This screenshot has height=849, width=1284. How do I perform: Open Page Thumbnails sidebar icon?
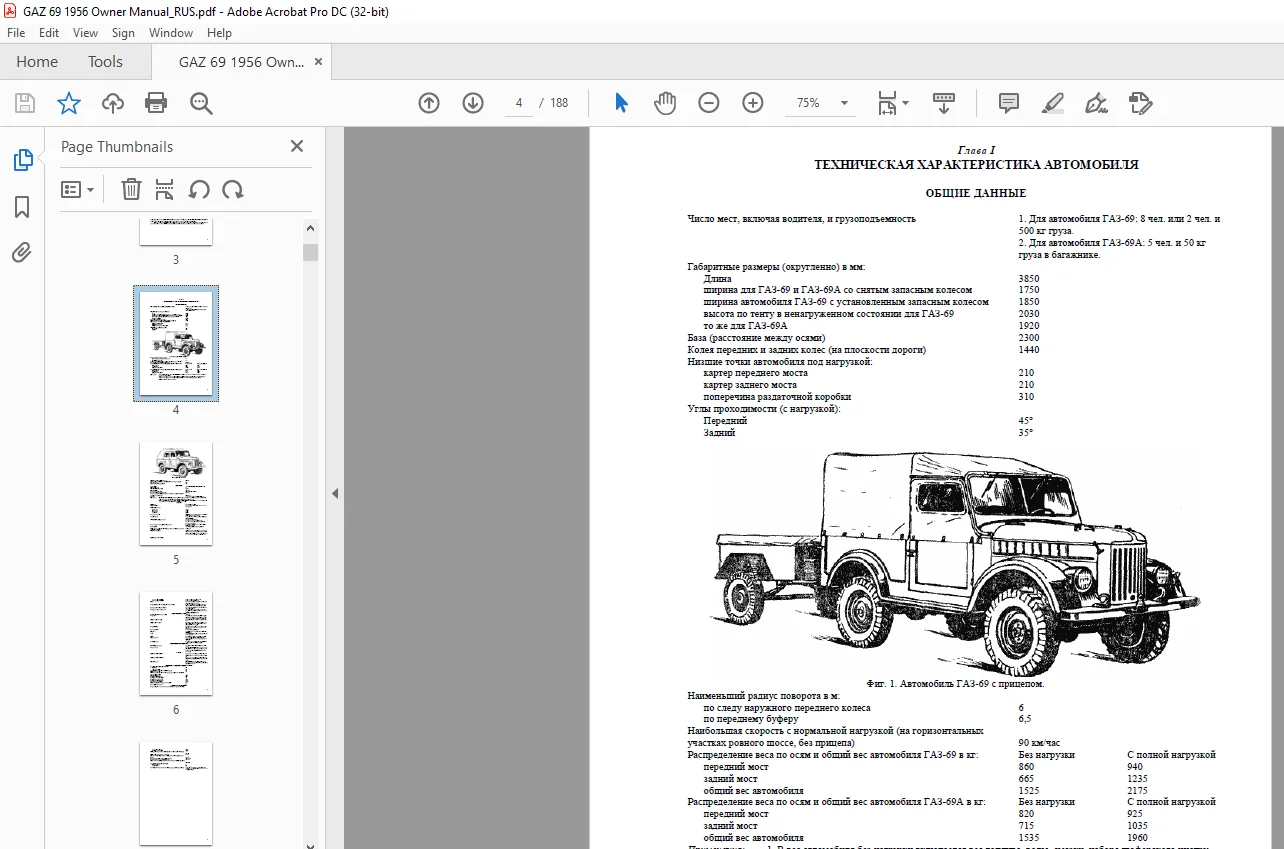[x=22, y=160]
